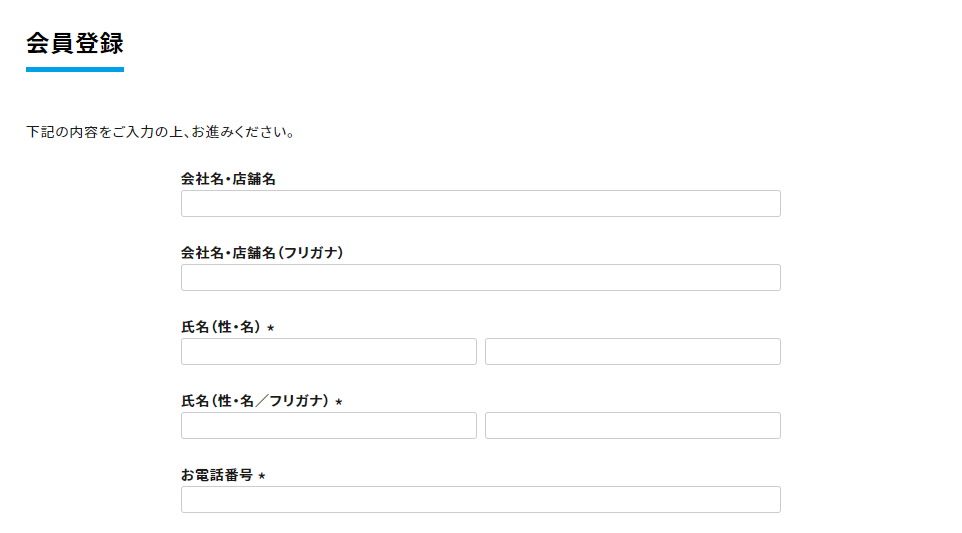Click the required asterisk beside お電話番号
Screen dimensions: 962x533
tap(262, 476)
